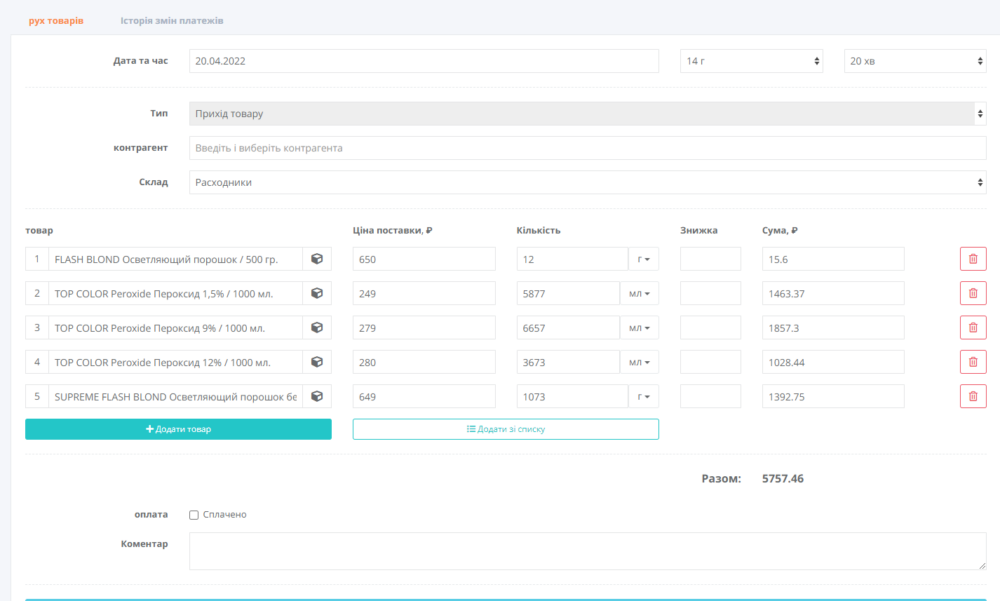Select the рух товарів tab
The image size is (1000, 601).
coord(56,20)
